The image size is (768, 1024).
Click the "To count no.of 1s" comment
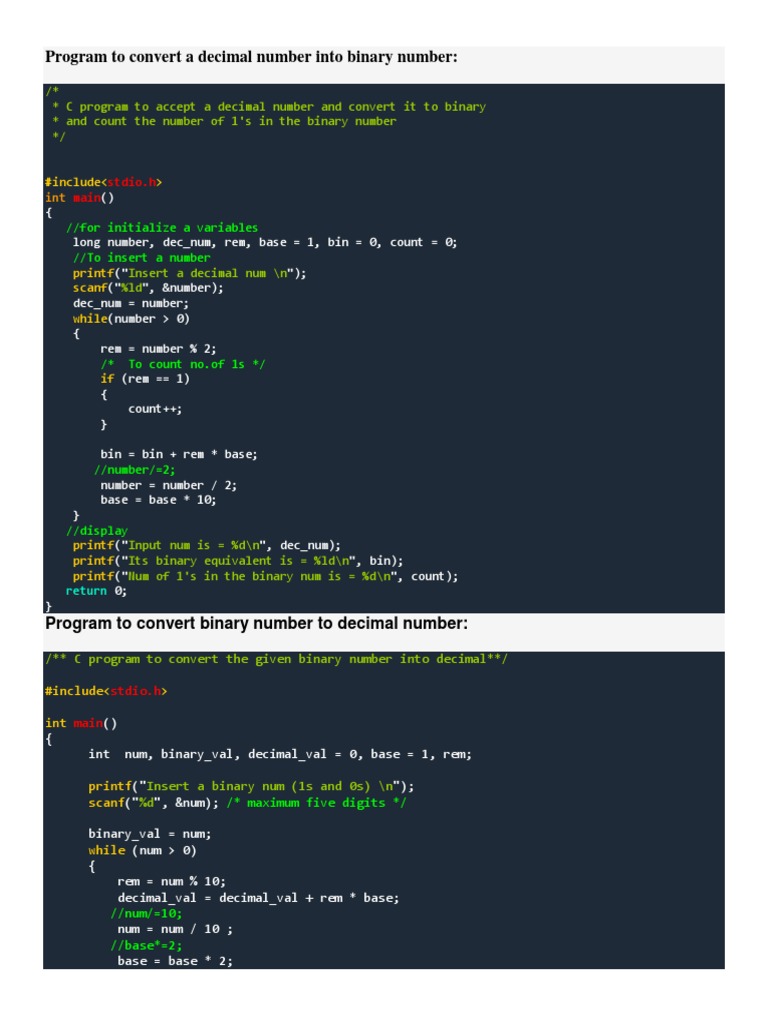(x=182, y=364)
